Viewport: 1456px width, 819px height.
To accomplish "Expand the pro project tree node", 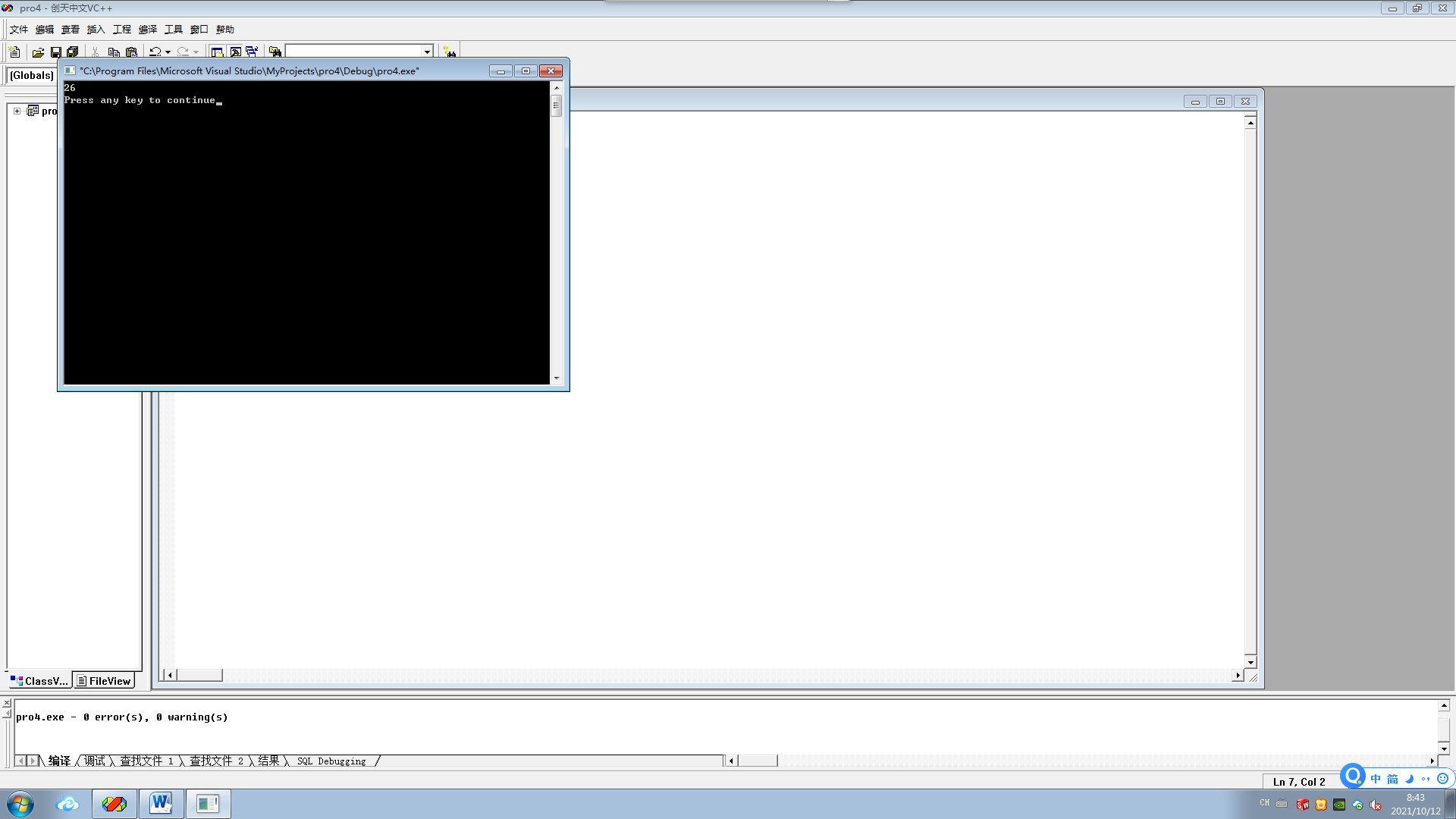I will tap(17, 111).
